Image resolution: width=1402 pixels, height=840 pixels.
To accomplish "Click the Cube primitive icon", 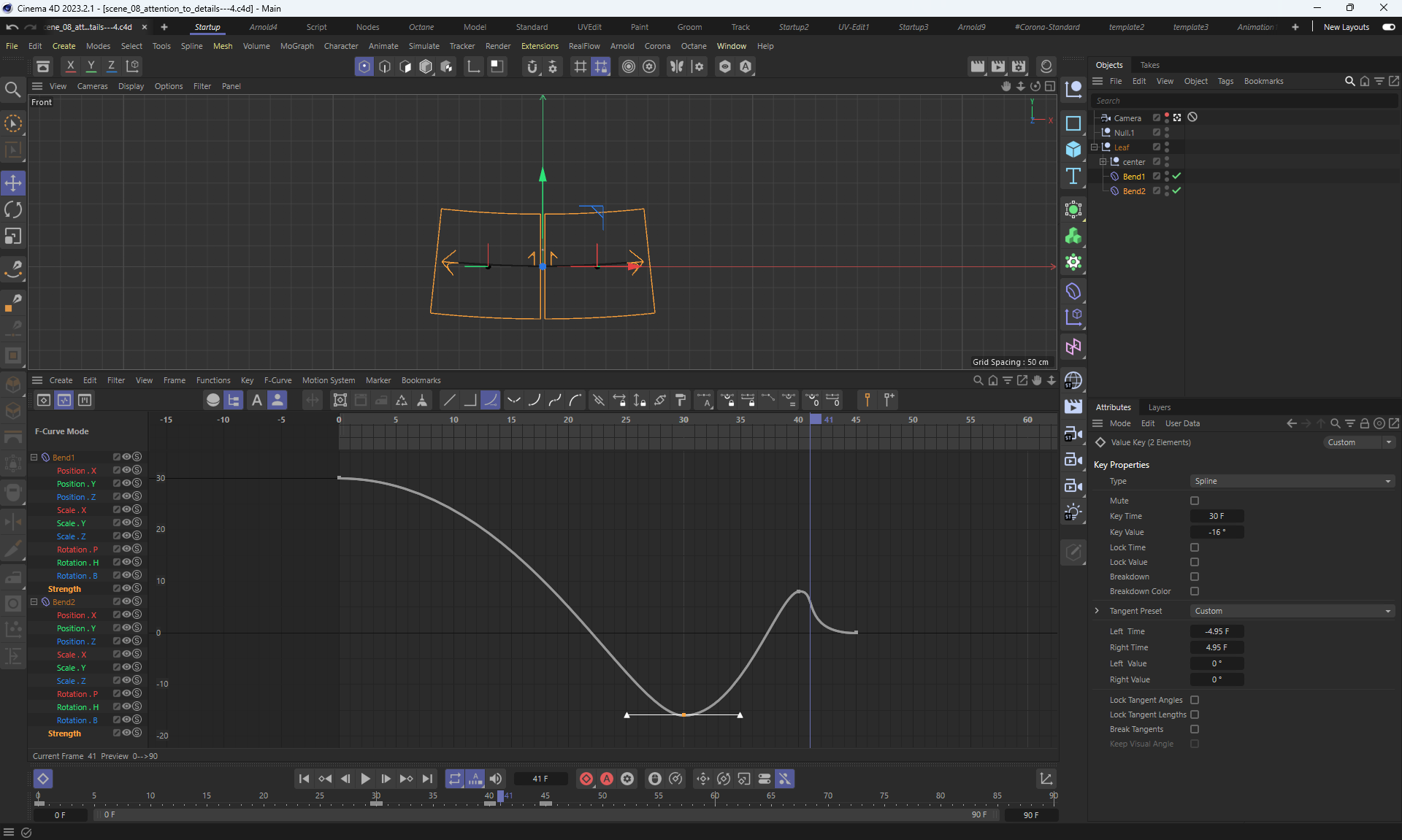I will tap(1073, 150).
